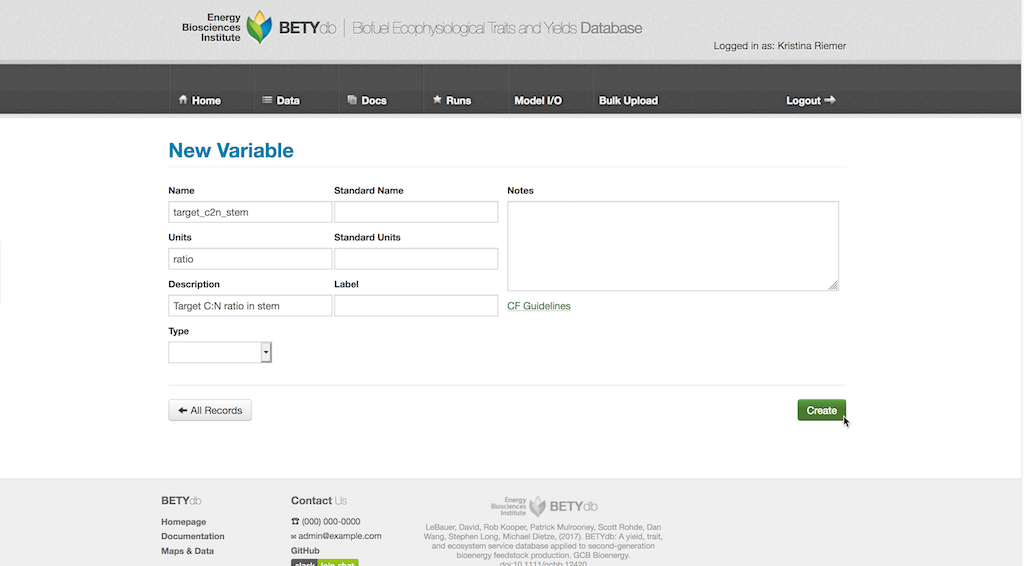This screenshot has height=566, width=1024.
Task: Go back via All Records button
Action: [210, 410]
